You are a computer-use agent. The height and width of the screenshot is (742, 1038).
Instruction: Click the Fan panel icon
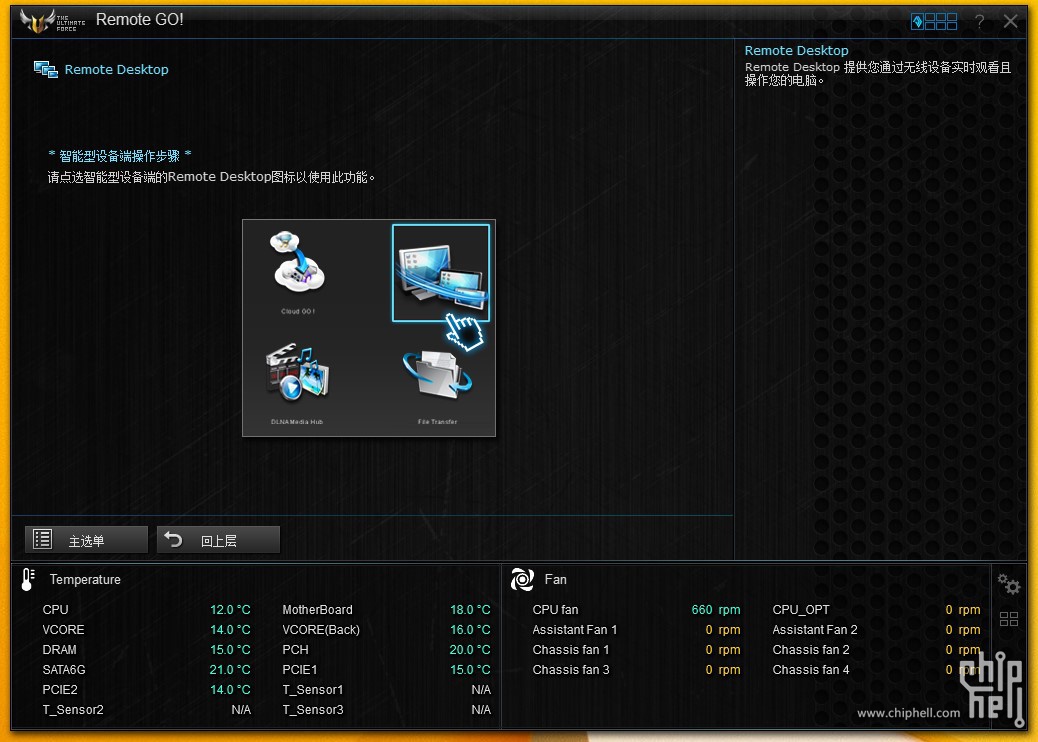[522, 579]
